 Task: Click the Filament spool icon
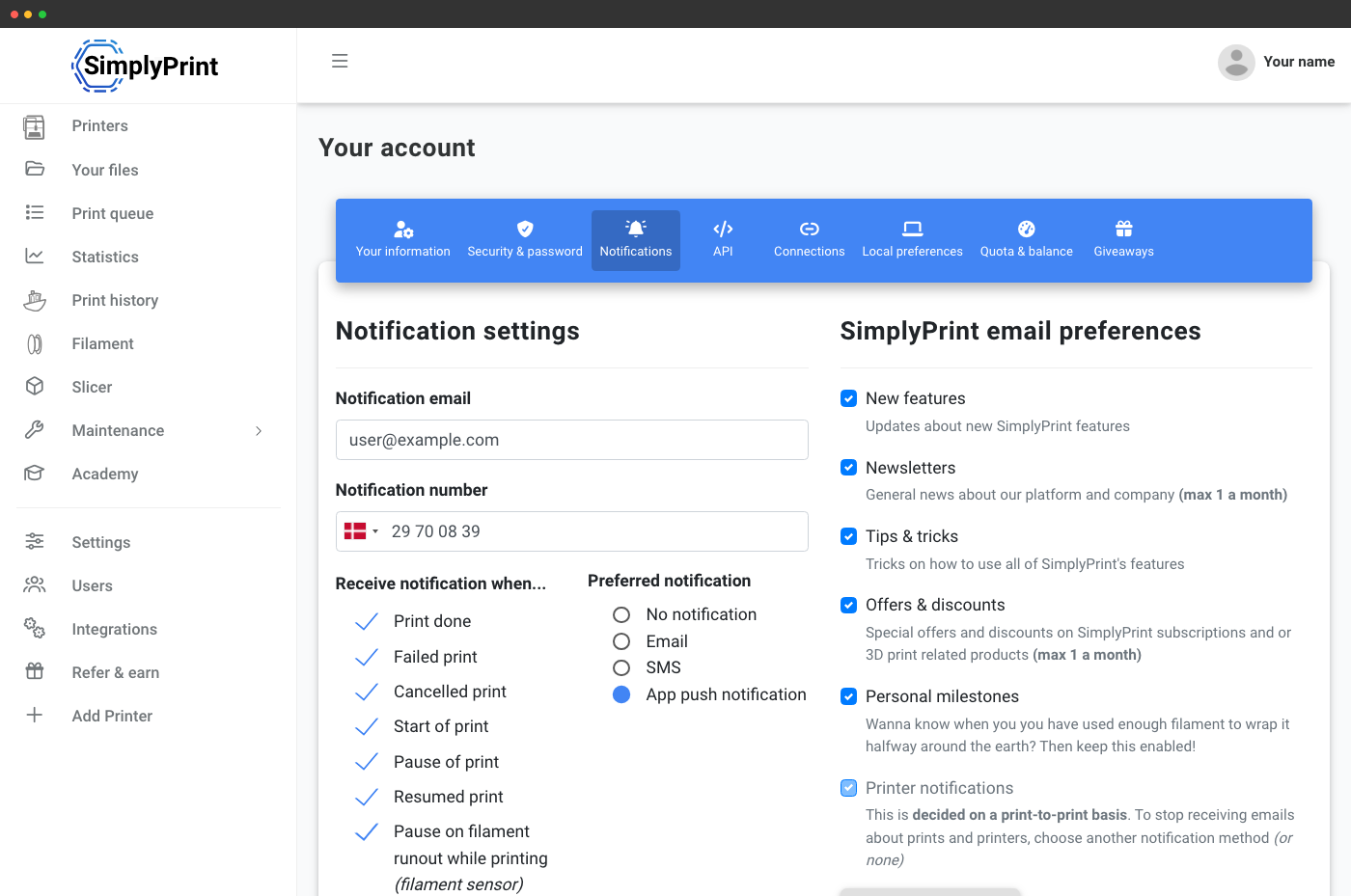35,343
